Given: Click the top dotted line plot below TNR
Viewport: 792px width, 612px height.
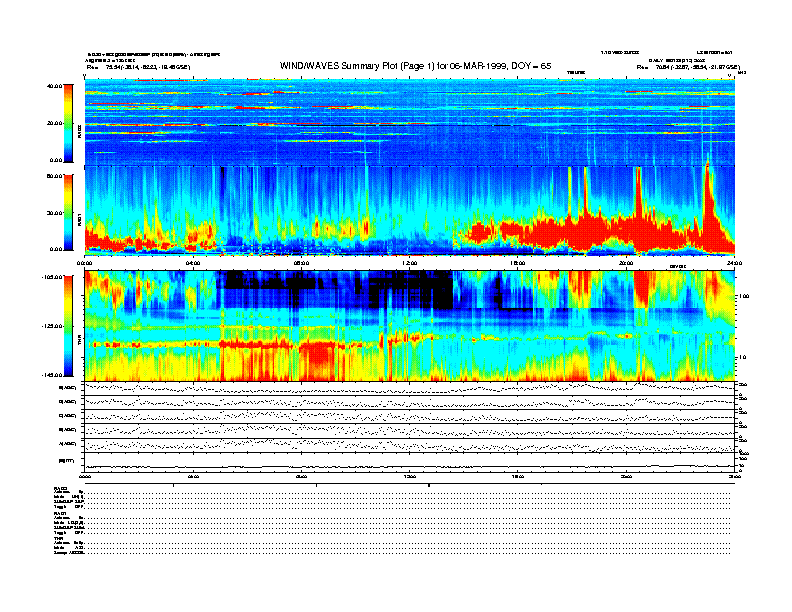Looking at the screenshot, I should click(410, 388).
